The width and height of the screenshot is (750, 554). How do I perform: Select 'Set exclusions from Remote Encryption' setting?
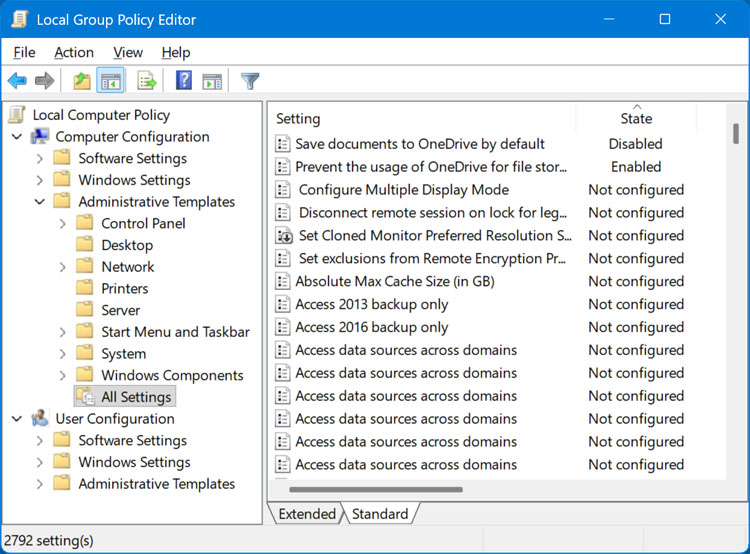tap(432, 258)
